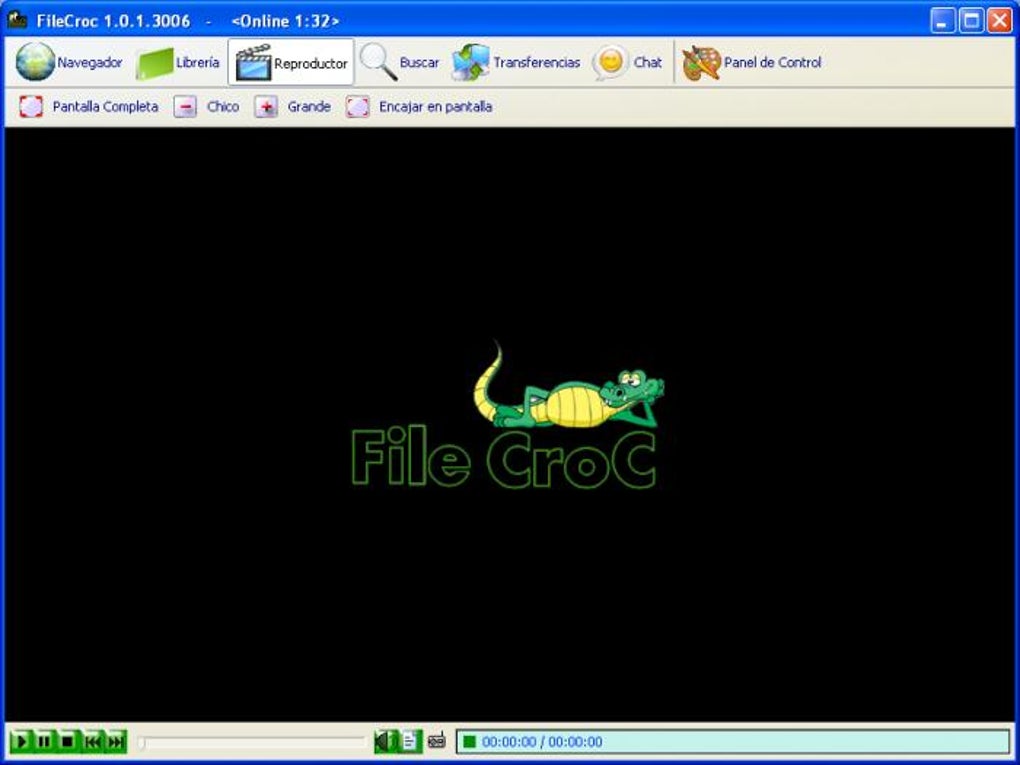Viewport: 1020px width, 765px height.
Task: Switch to the Reproductor tab
Action: 293,61
